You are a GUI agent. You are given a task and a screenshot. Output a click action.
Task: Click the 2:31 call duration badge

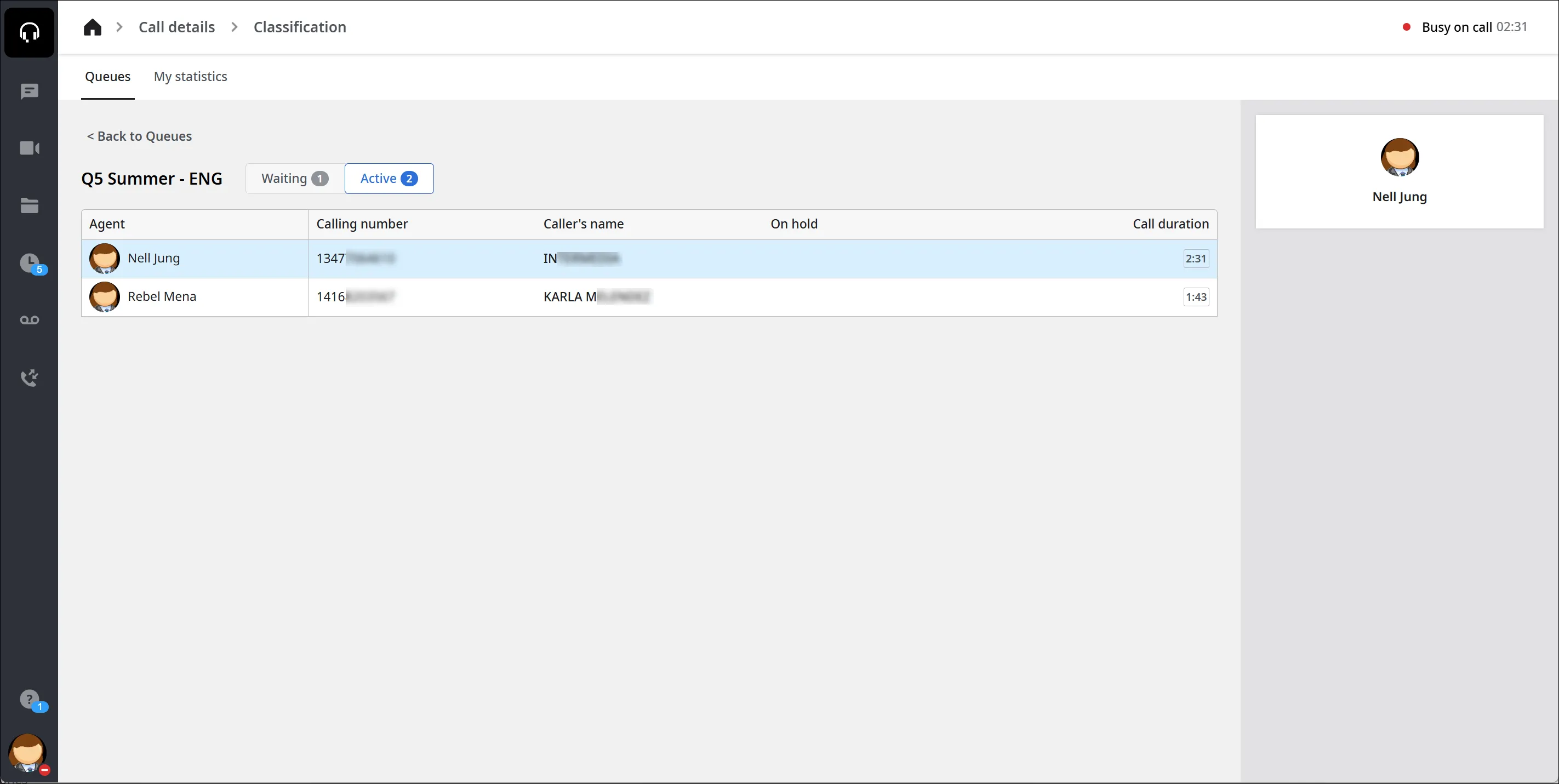pyautogui.click(x=1196, y=259)
